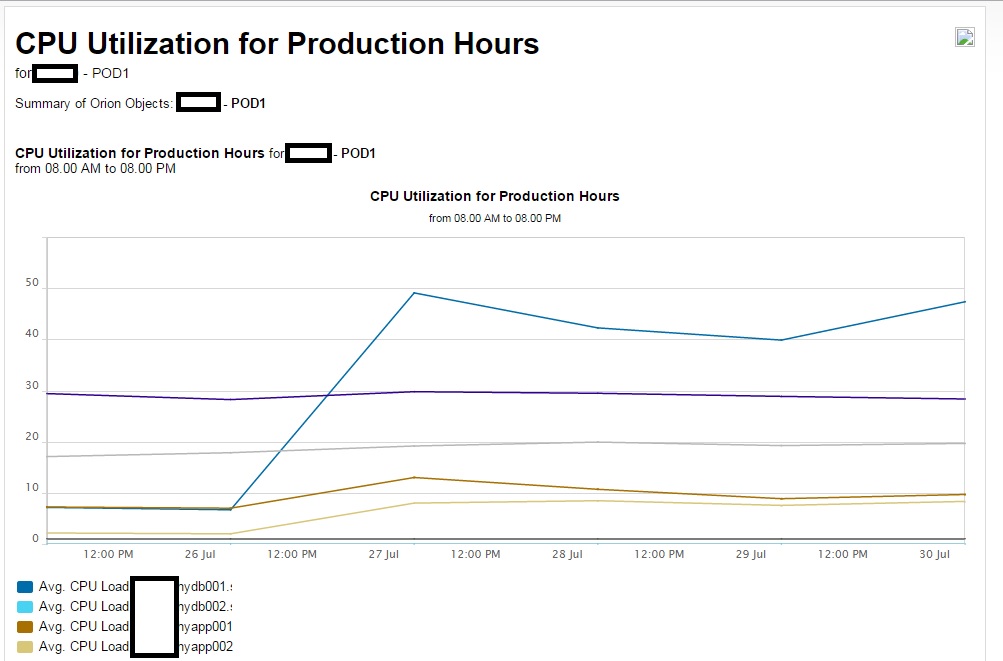Click the brown hyapp001 legend swatch
Image resolution: width=1003 pixels, height=661 pixels.
click(x=25, y=626)
